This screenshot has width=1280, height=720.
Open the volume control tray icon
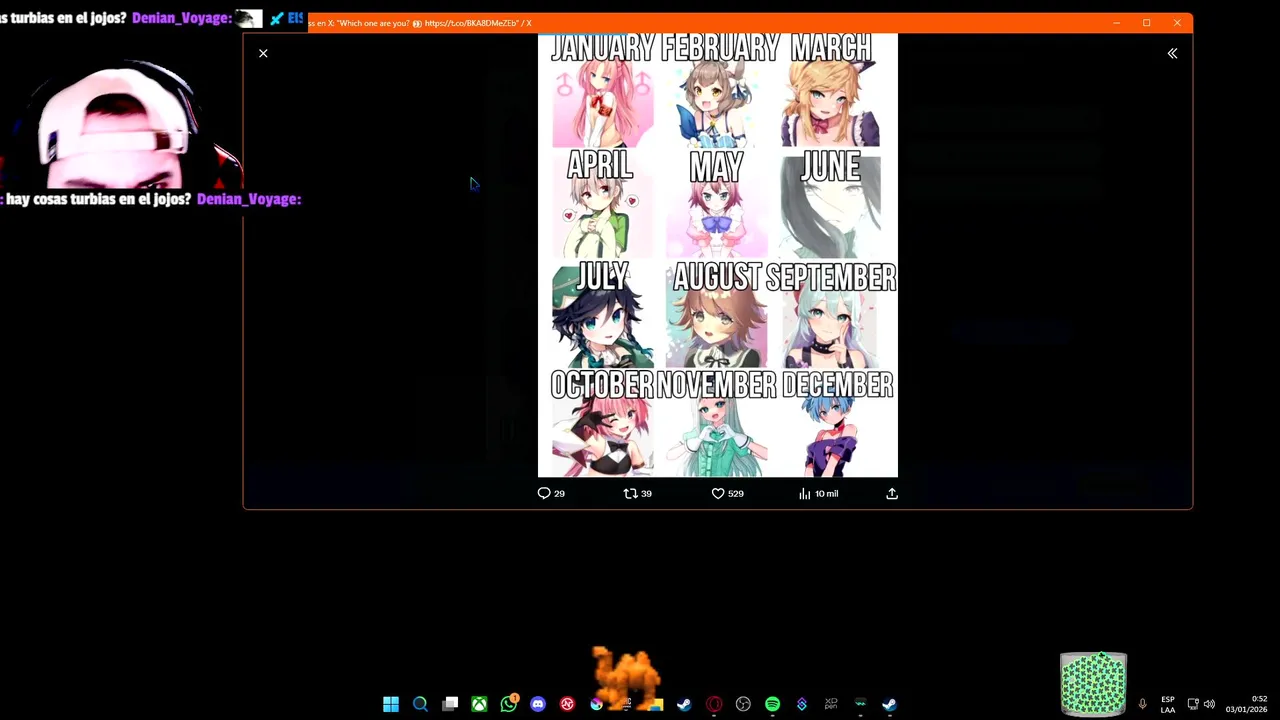click(1209, 704)
